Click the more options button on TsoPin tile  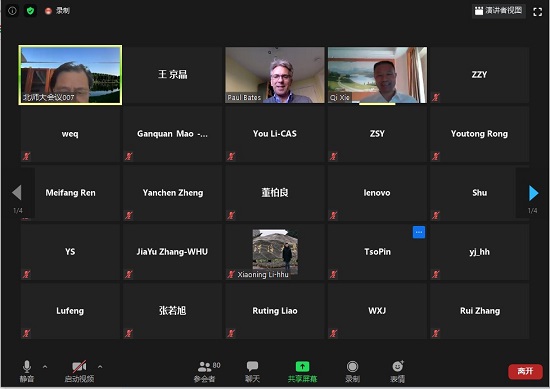pyautogui.click(x=418, y=232)
